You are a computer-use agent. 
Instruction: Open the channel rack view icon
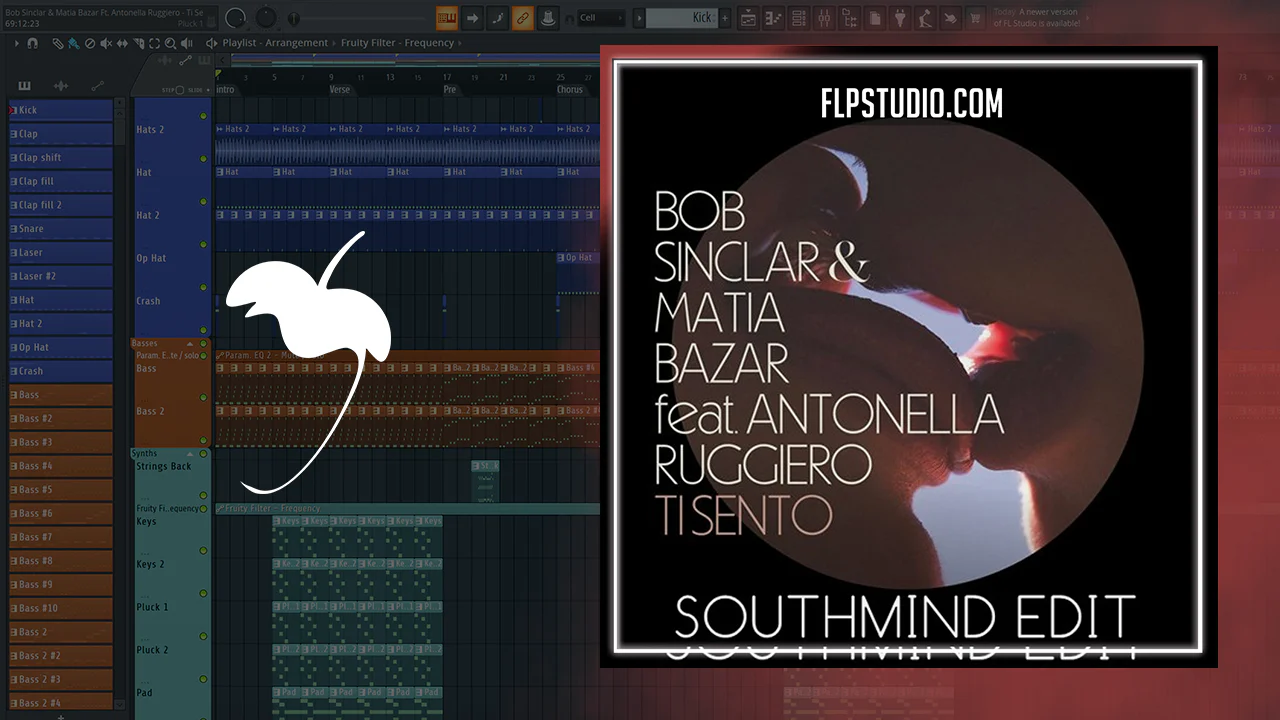[799, 17]
